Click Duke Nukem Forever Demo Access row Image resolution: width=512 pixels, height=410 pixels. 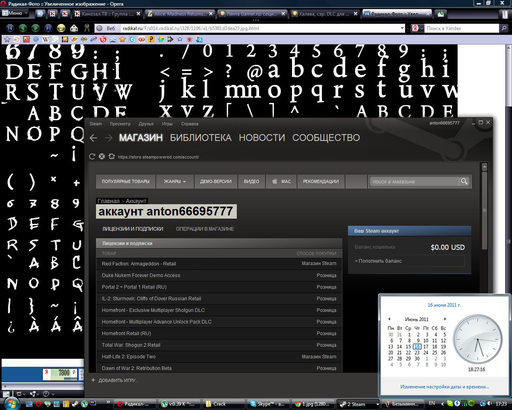coord(219,275)
